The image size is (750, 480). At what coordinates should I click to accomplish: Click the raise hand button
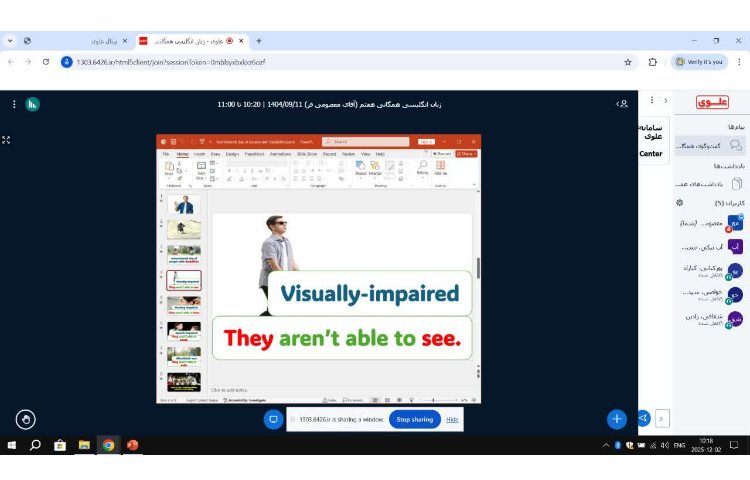click(26, 419)
